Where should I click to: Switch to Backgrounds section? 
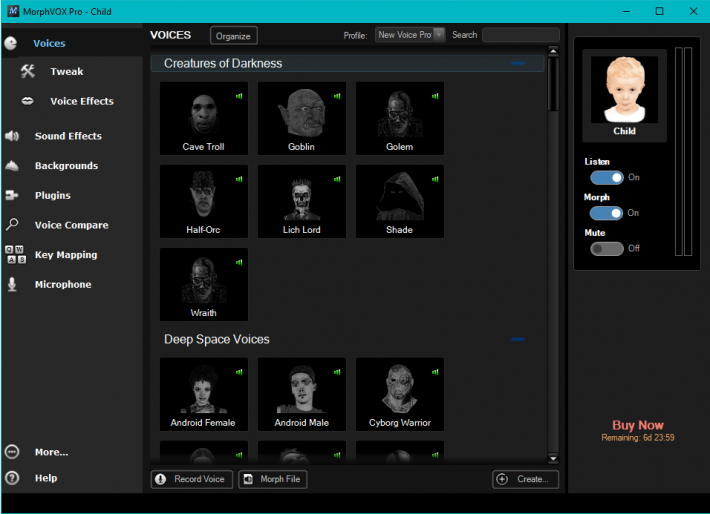pos(66,166)
